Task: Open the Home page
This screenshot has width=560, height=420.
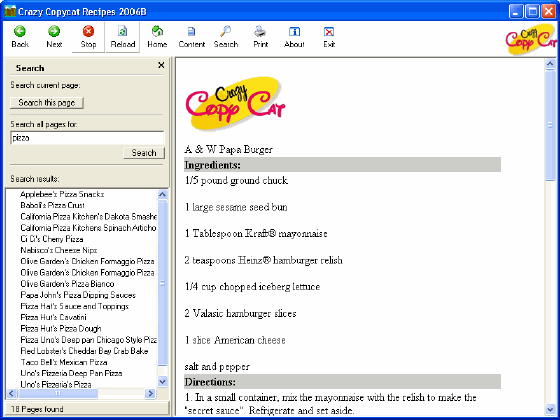Action: point(157,37)
